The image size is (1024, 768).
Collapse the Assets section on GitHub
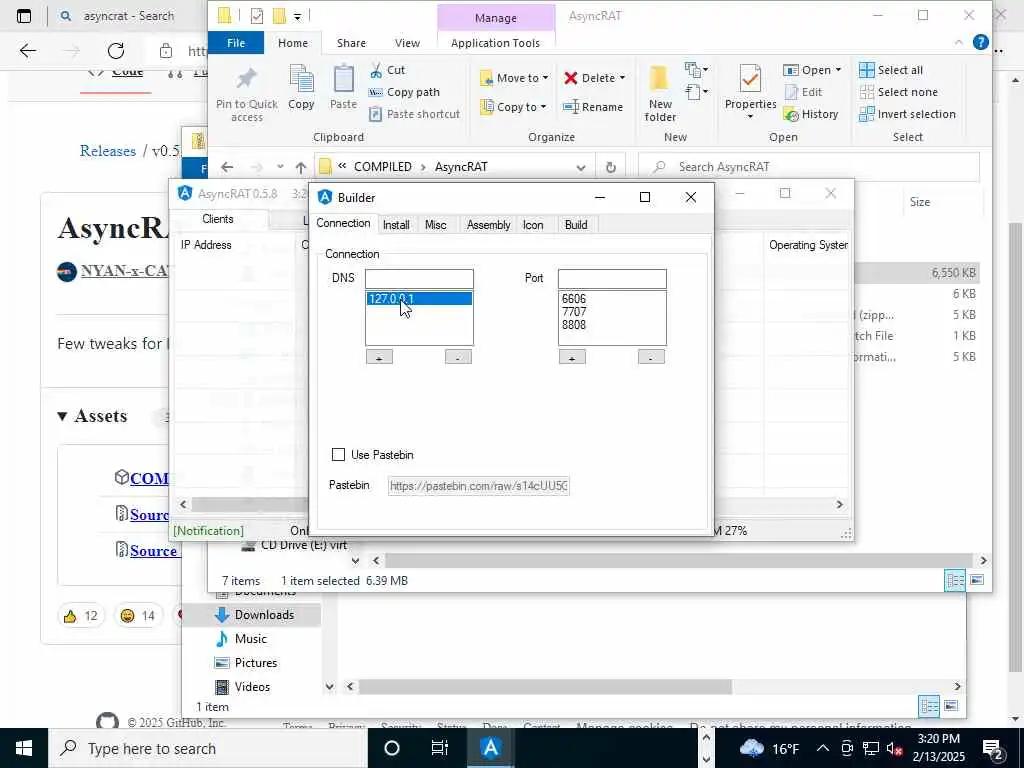62,416
